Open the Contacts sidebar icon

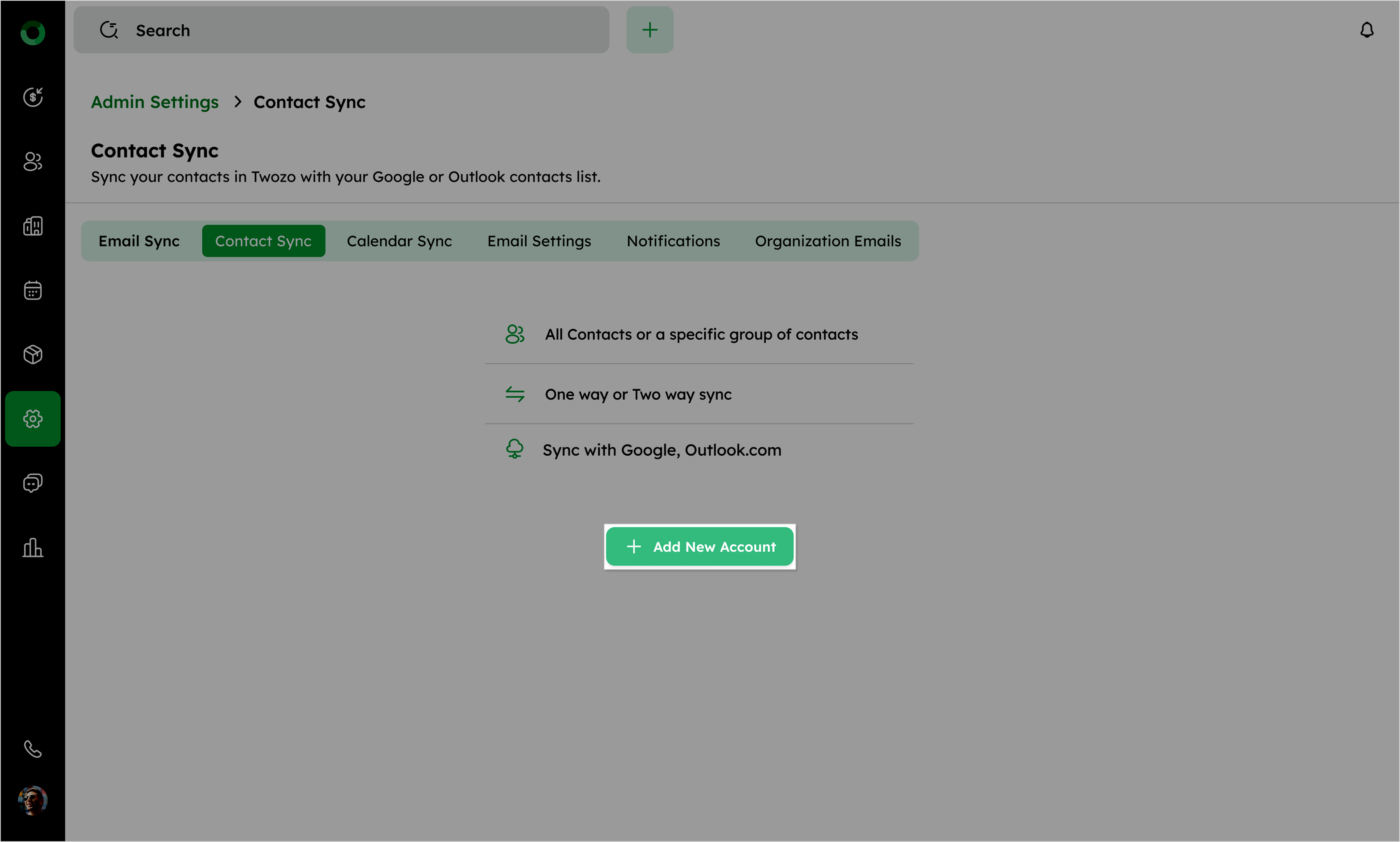click(33, 162)
